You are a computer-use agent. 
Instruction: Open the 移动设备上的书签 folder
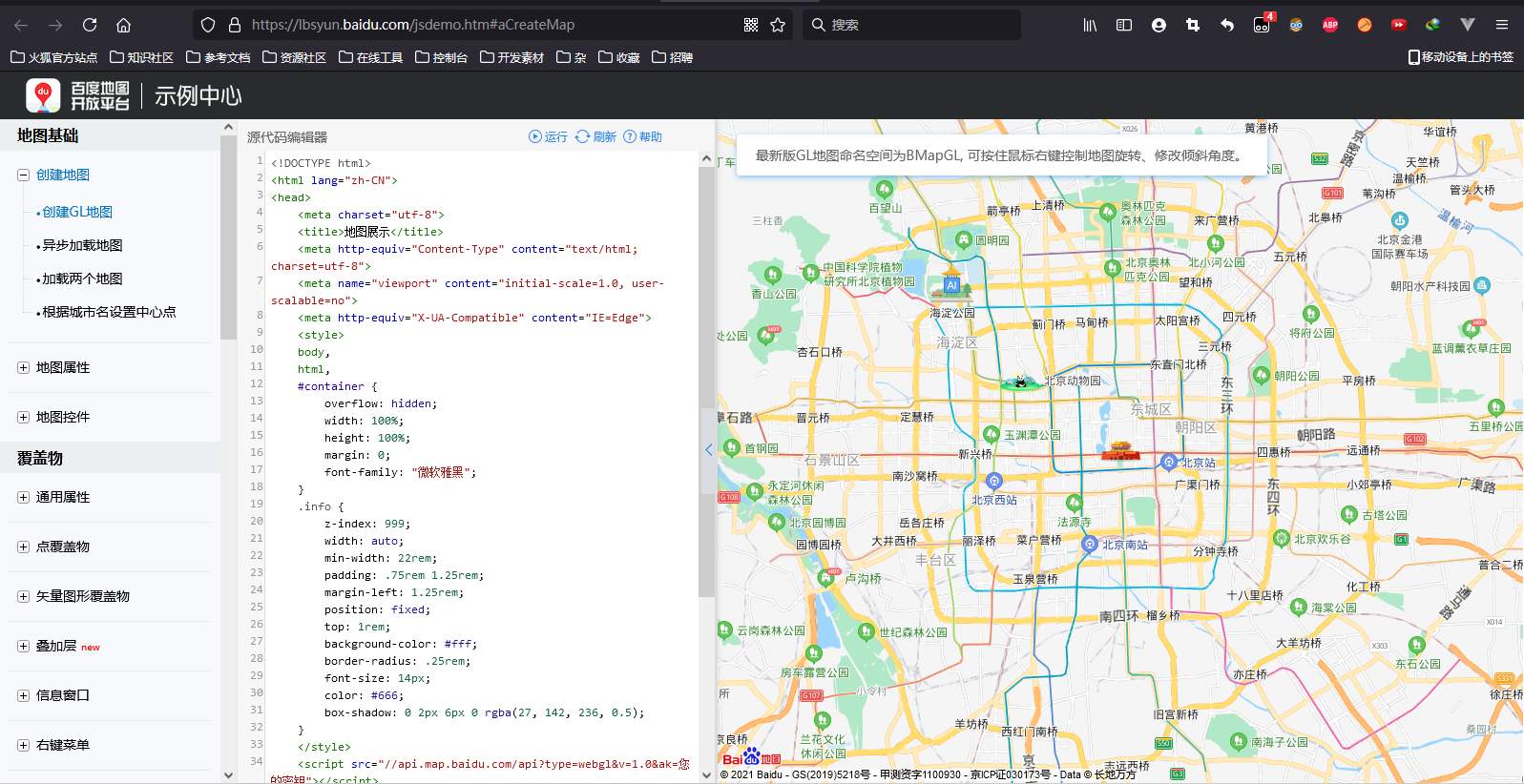pyautogui.click(x=1461, y=57)
